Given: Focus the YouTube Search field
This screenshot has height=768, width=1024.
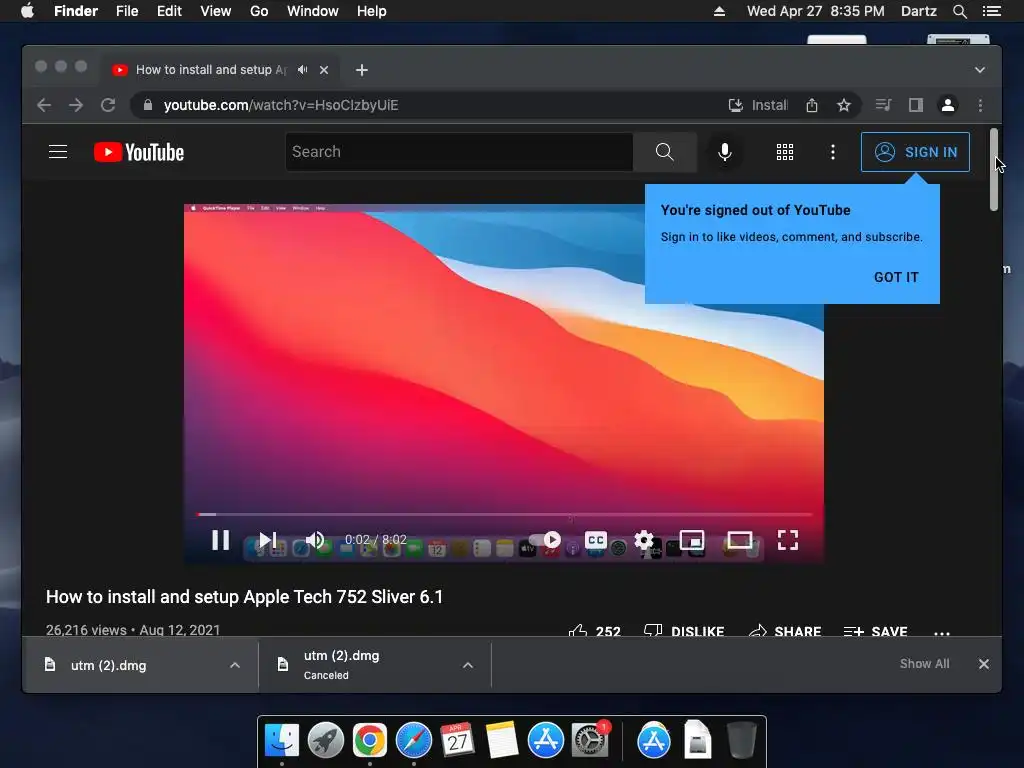Looking at the screenshot, I should (459, 152).
